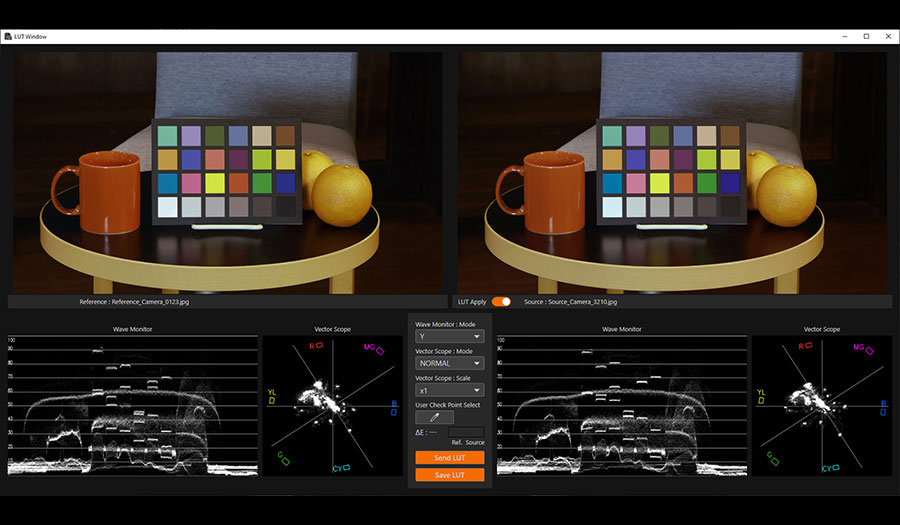This screenshot has width=900, height=525.
Task: Toggle the LUT Apply switch
Action: point(501,302)
